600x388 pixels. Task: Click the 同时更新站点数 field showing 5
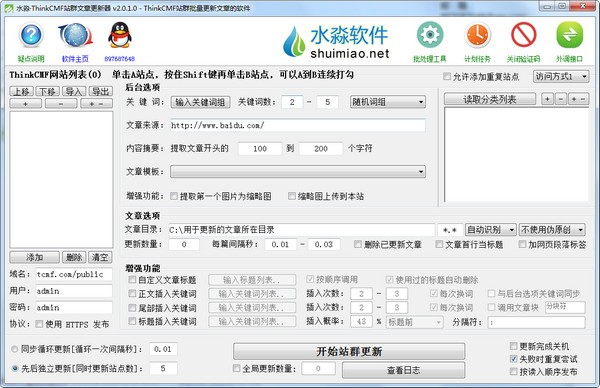pyautogui.click(x=163, y=368)
